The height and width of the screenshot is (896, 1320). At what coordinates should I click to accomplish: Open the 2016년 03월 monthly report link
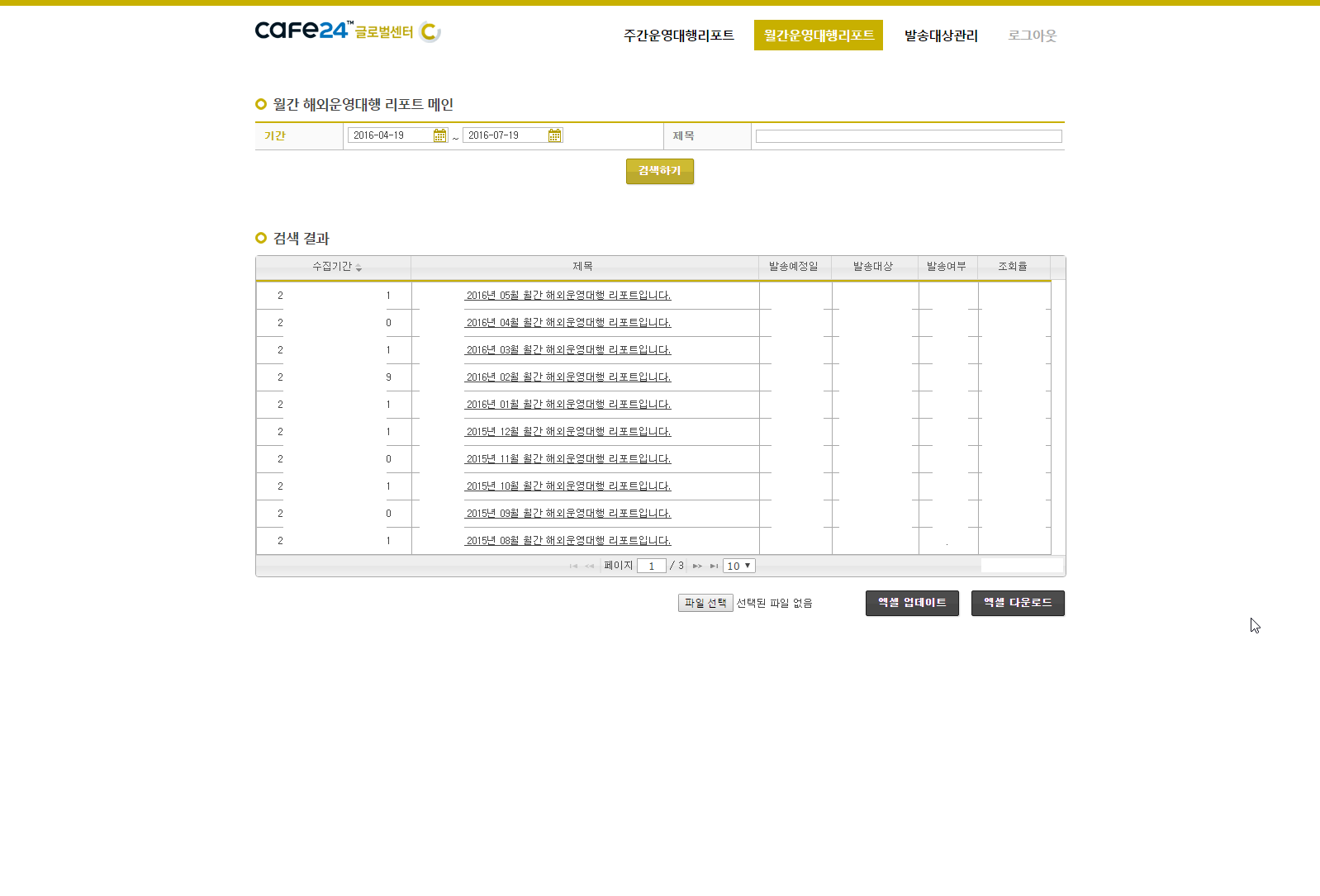[x=568, y=350]
